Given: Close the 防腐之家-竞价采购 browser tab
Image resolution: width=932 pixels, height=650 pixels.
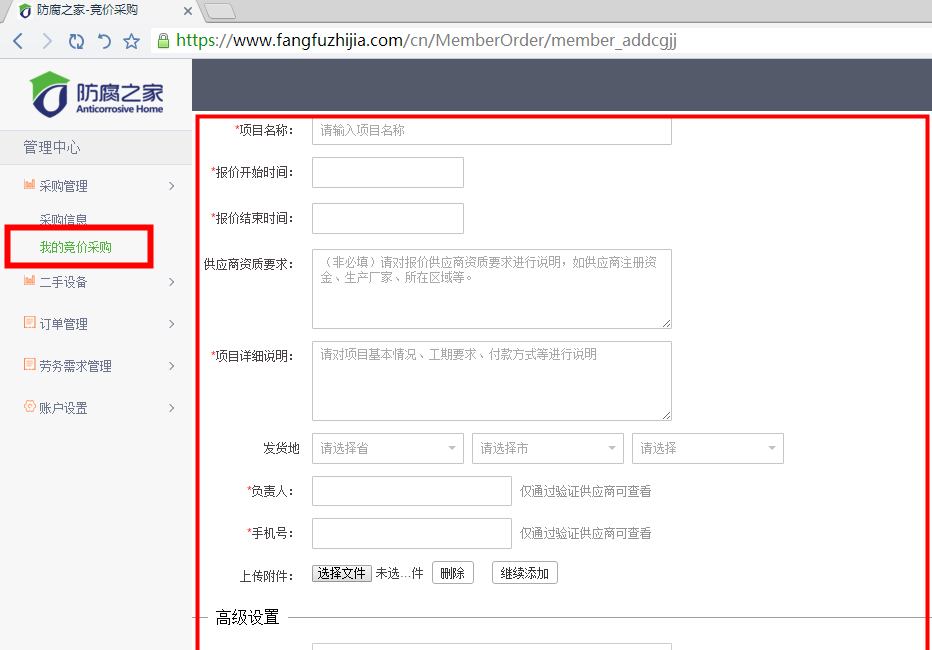Looking at the screenshot, I should point(187,11).
